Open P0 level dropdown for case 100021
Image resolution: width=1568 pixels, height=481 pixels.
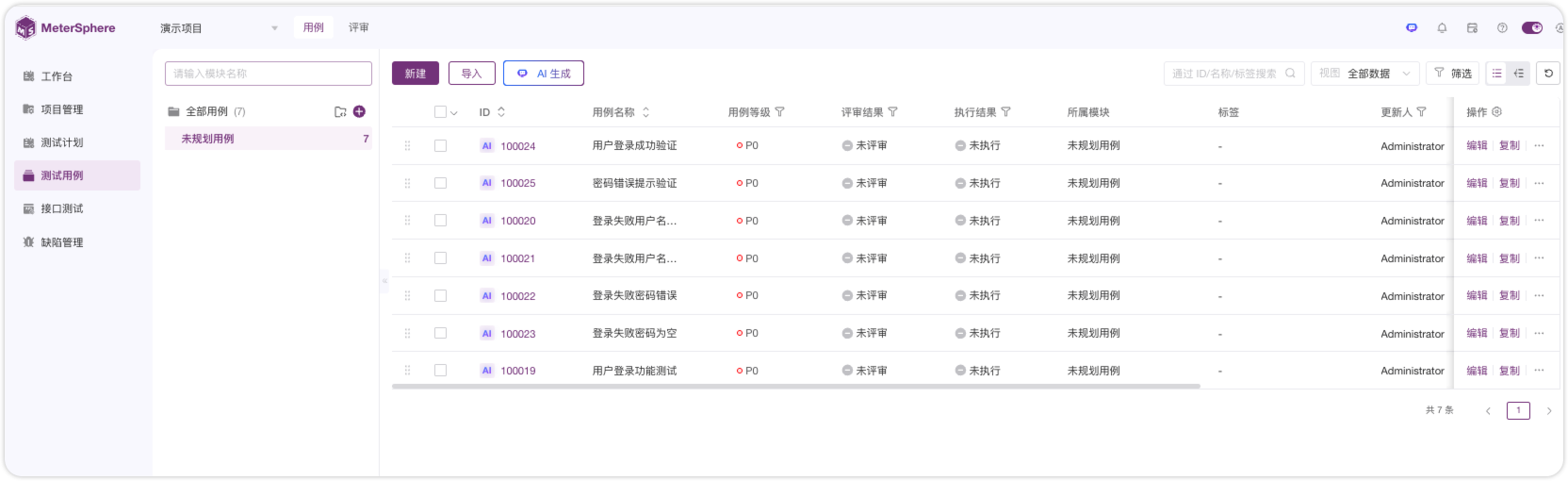[747, 258]
